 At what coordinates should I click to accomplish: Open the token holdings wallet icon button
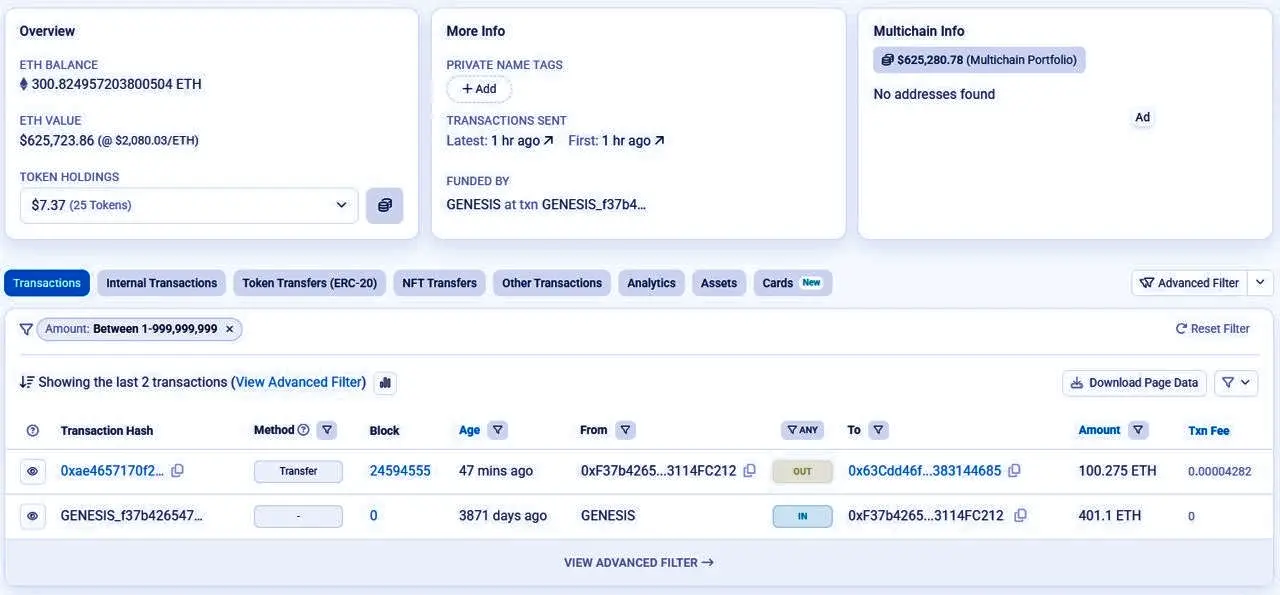(x=385, y=205)
